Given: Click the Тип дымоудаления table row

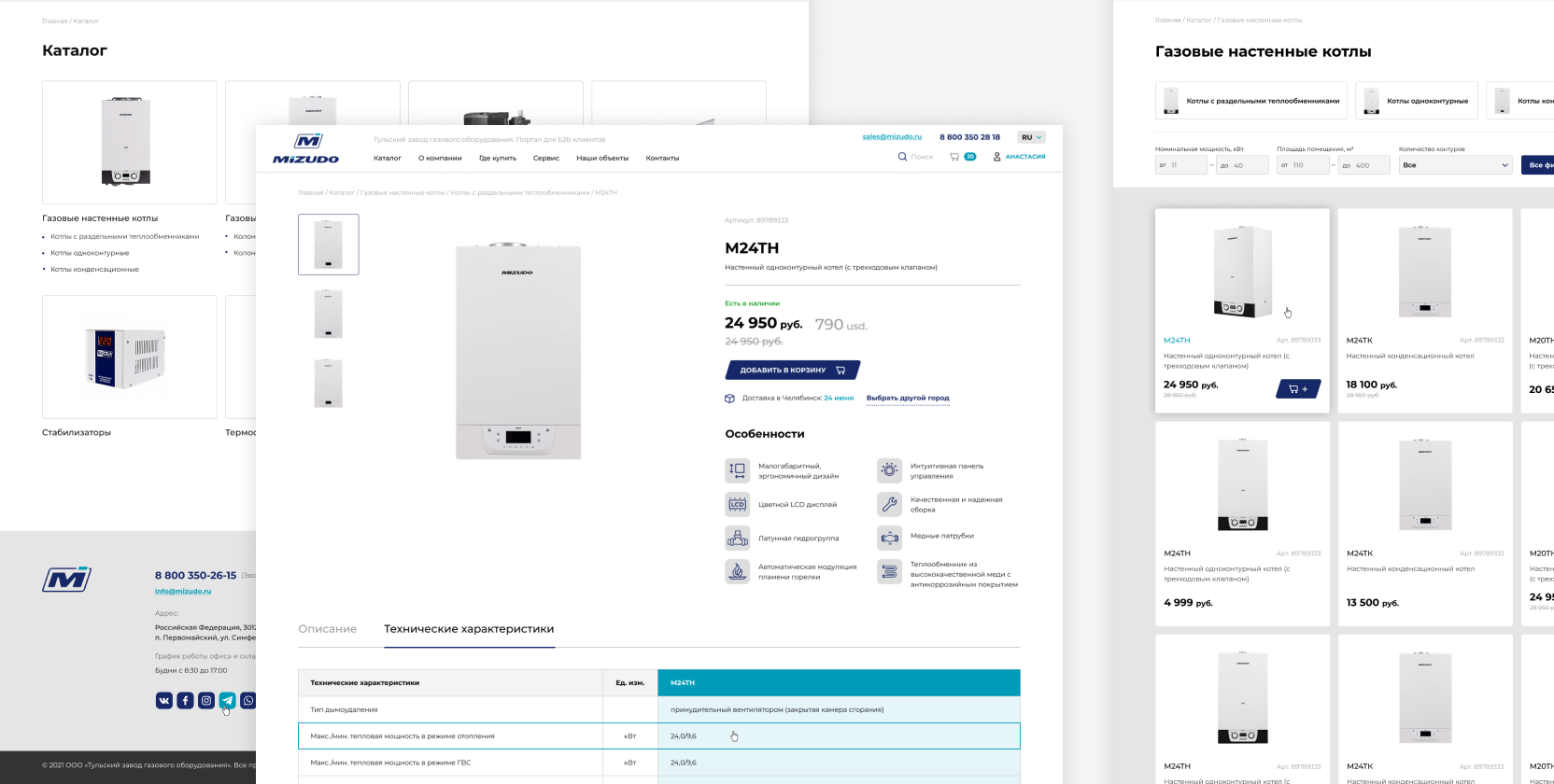Looking at the screenshot, I should (658, 709).
